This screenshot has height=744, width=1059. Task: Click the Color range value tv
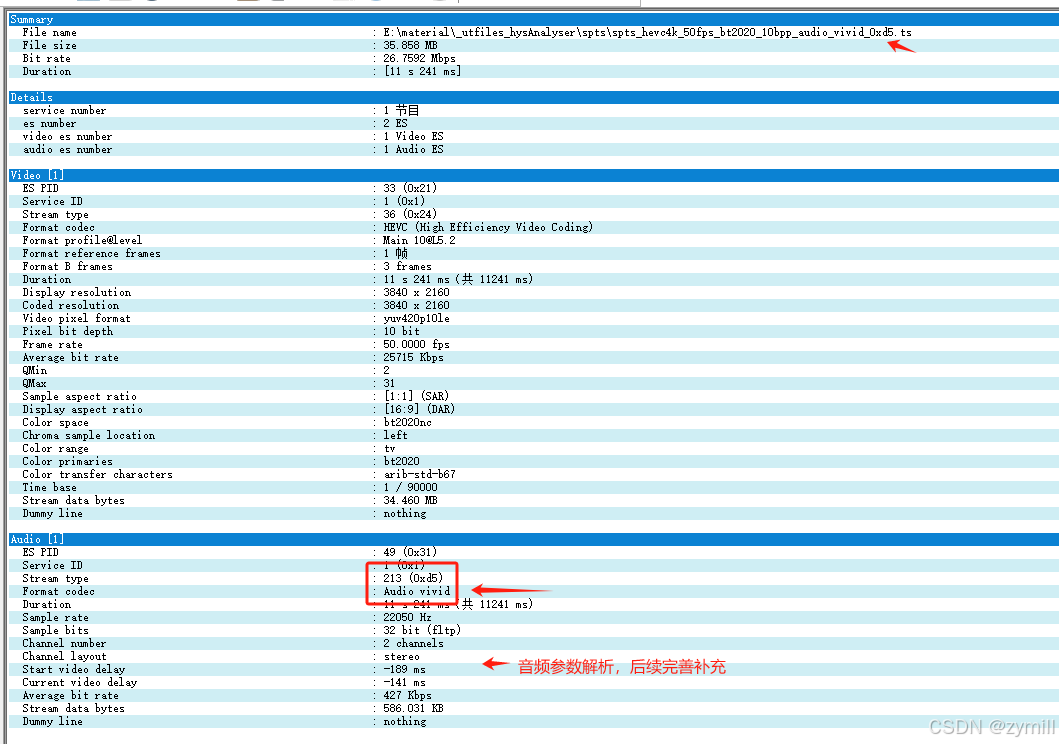click(389, 448)
